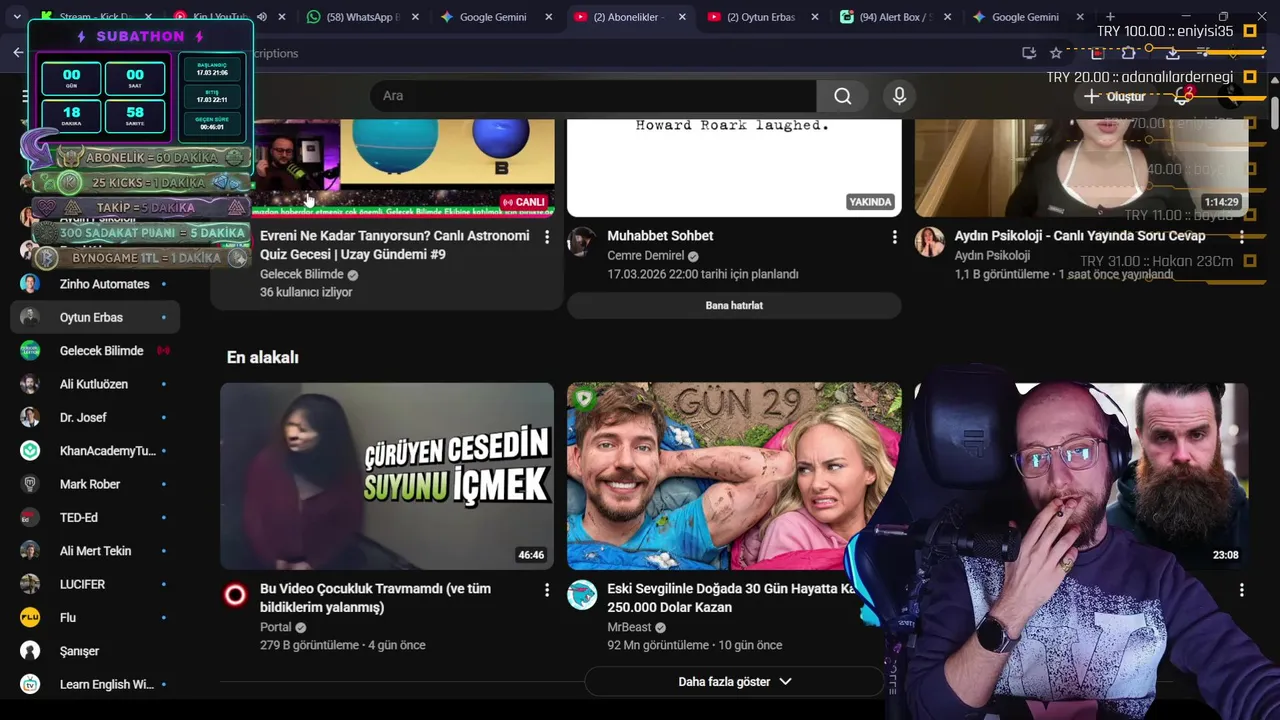1280x720 pixels.
Task: Click the MrBeast channel avatar icon
Action: point(582,595)
